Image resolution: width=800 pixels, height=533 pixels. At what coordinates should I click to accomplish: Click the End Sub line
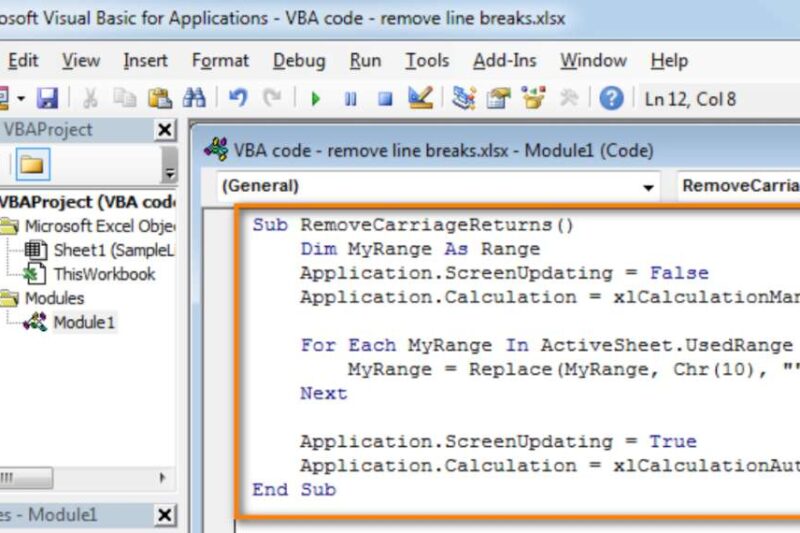(294, 490)
